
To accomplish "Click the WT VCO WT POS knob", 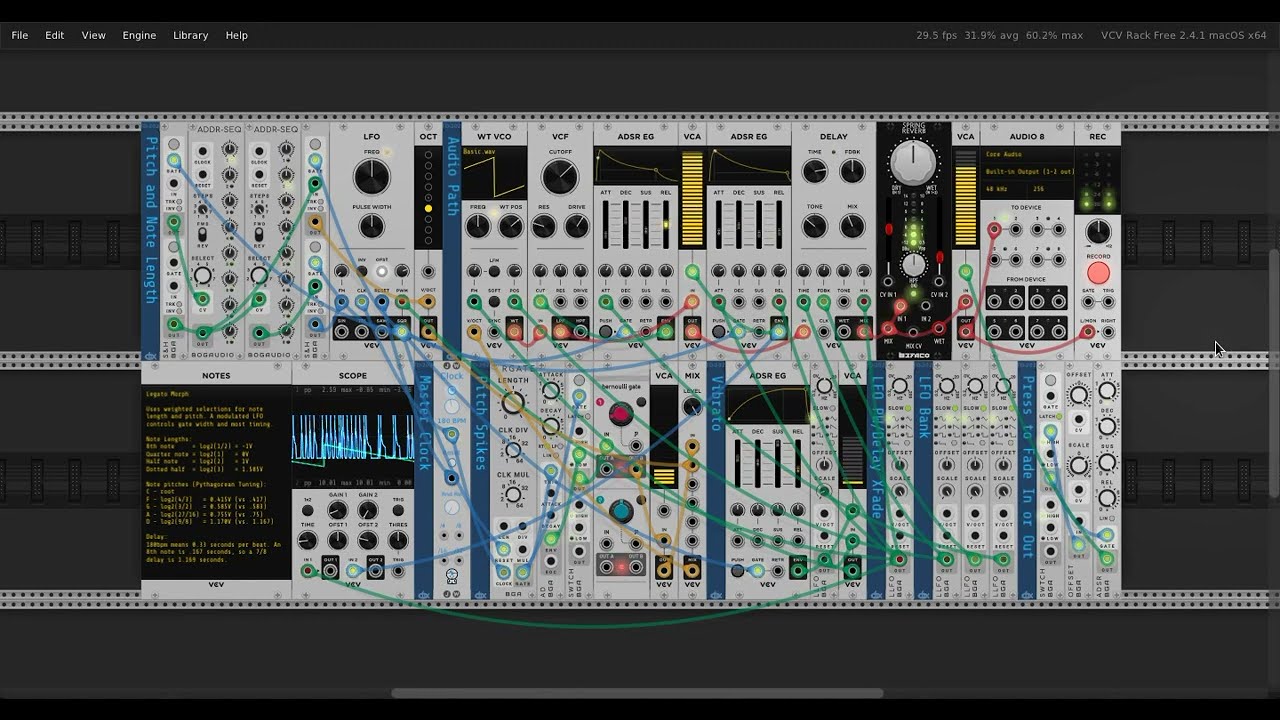I will (x=511, y=226).
